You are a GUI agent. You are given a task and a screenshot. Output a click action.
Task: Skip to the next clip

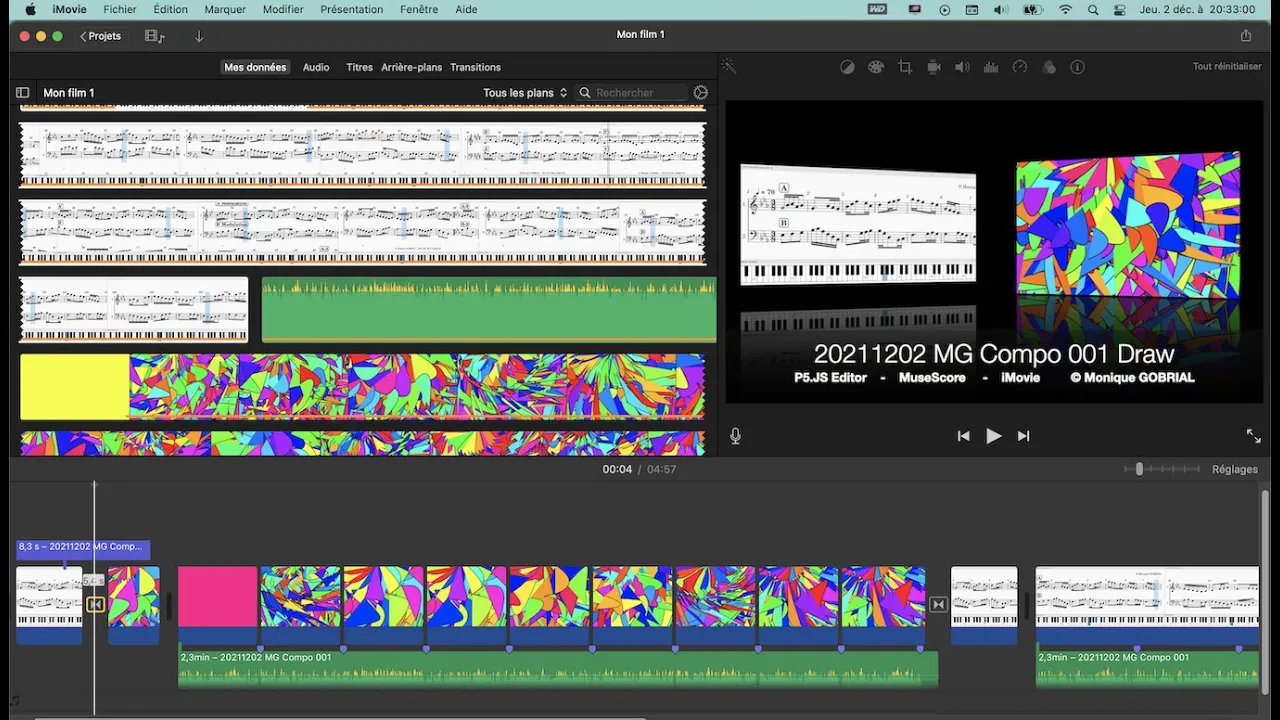coord(1023,436)
